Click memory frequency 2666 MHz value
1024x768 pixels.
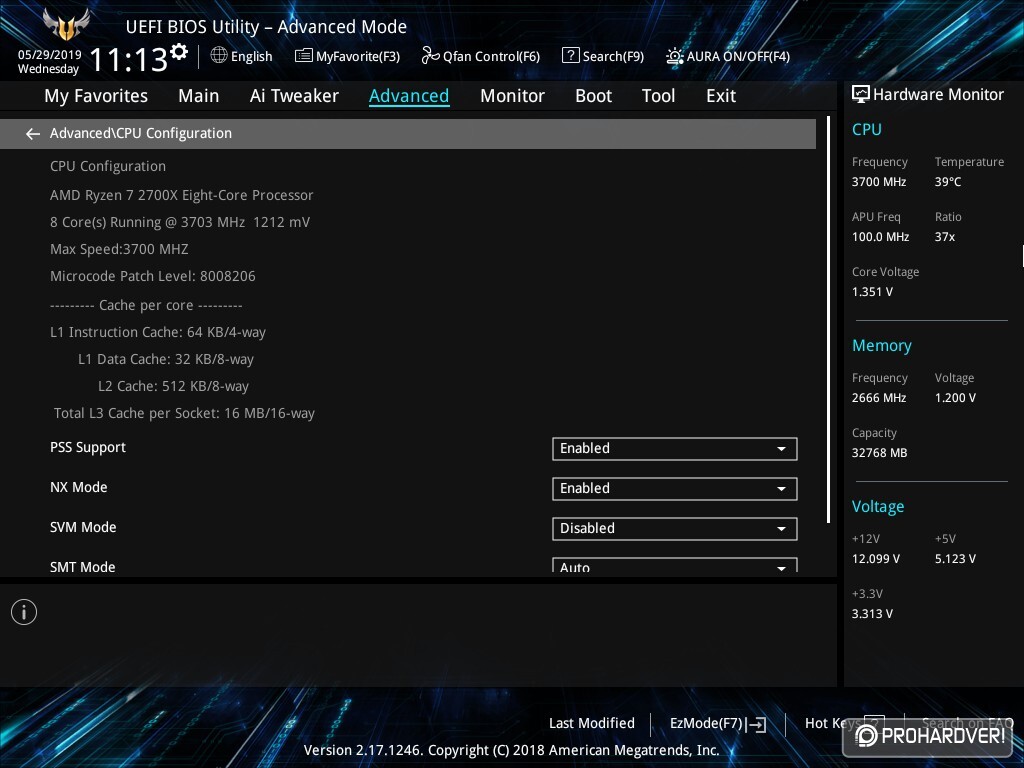tap(879, 398)
